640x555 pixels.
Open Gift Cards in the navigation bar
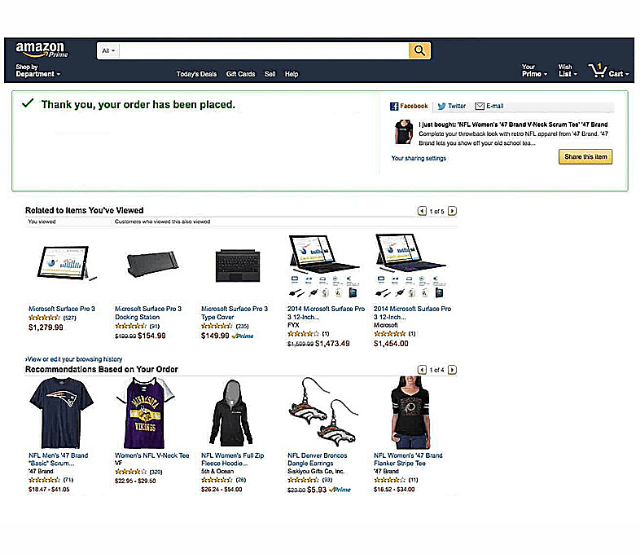click(x=240, y=74)
